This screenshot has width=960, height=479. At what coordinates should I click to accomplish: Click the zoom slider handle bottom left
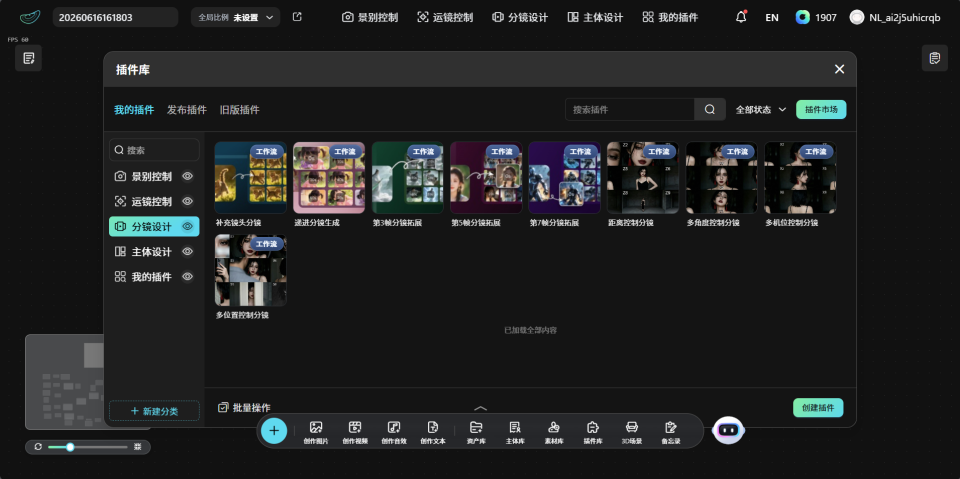click(70, 447)
